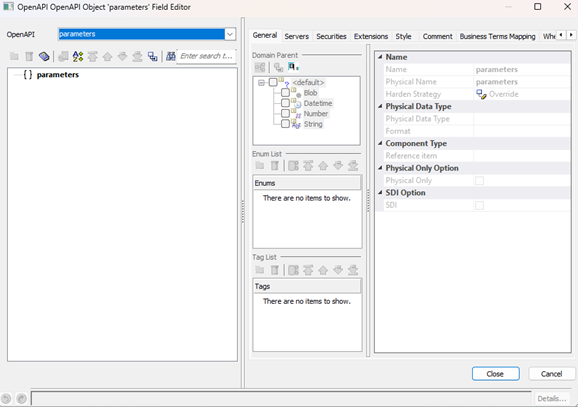Check the Datetime domain checkbox

(285, 103)
